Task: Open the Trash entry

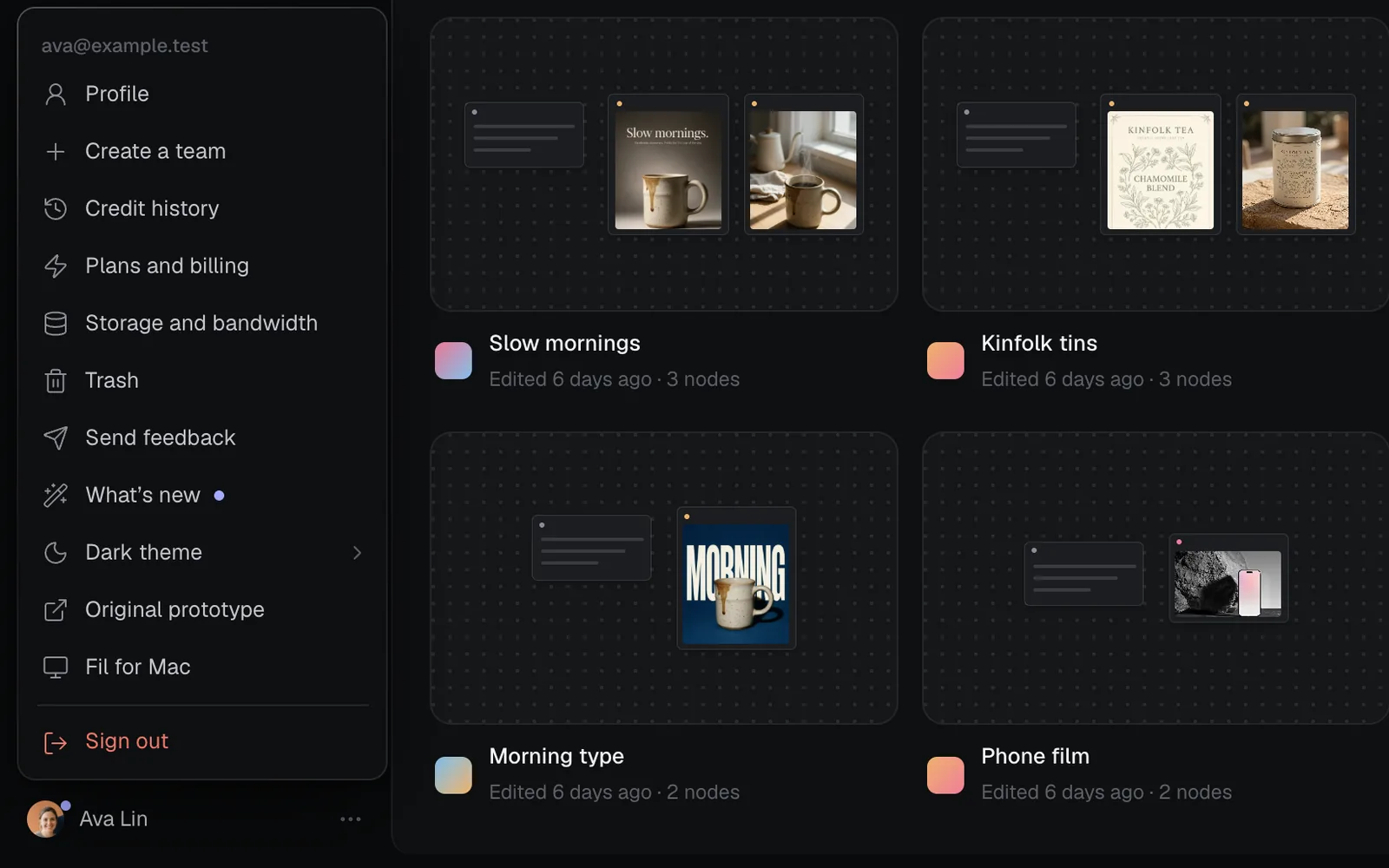Action: 202,380
